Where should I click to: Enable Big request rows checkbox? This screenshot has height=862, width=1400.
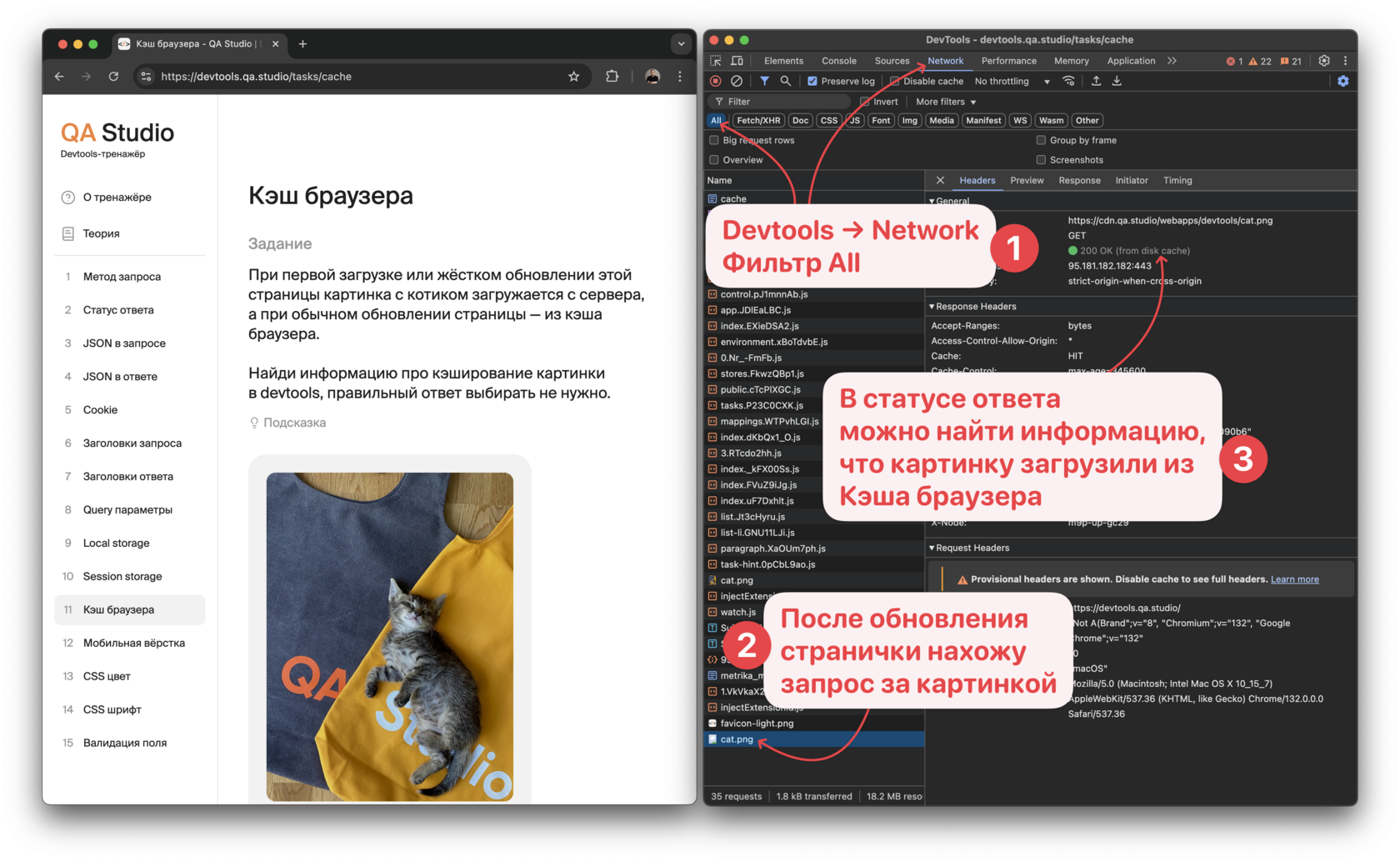(714, 140)
